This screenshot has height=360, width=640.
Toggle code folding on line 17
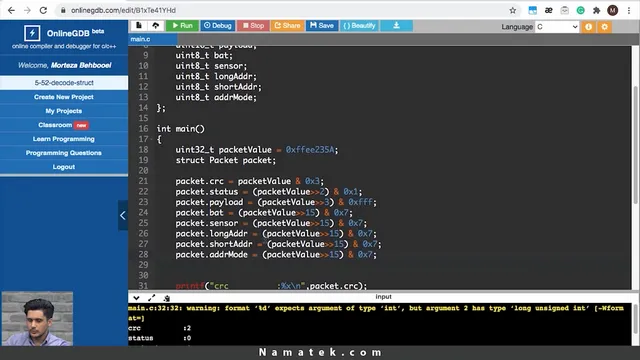[x=151, y=139]
